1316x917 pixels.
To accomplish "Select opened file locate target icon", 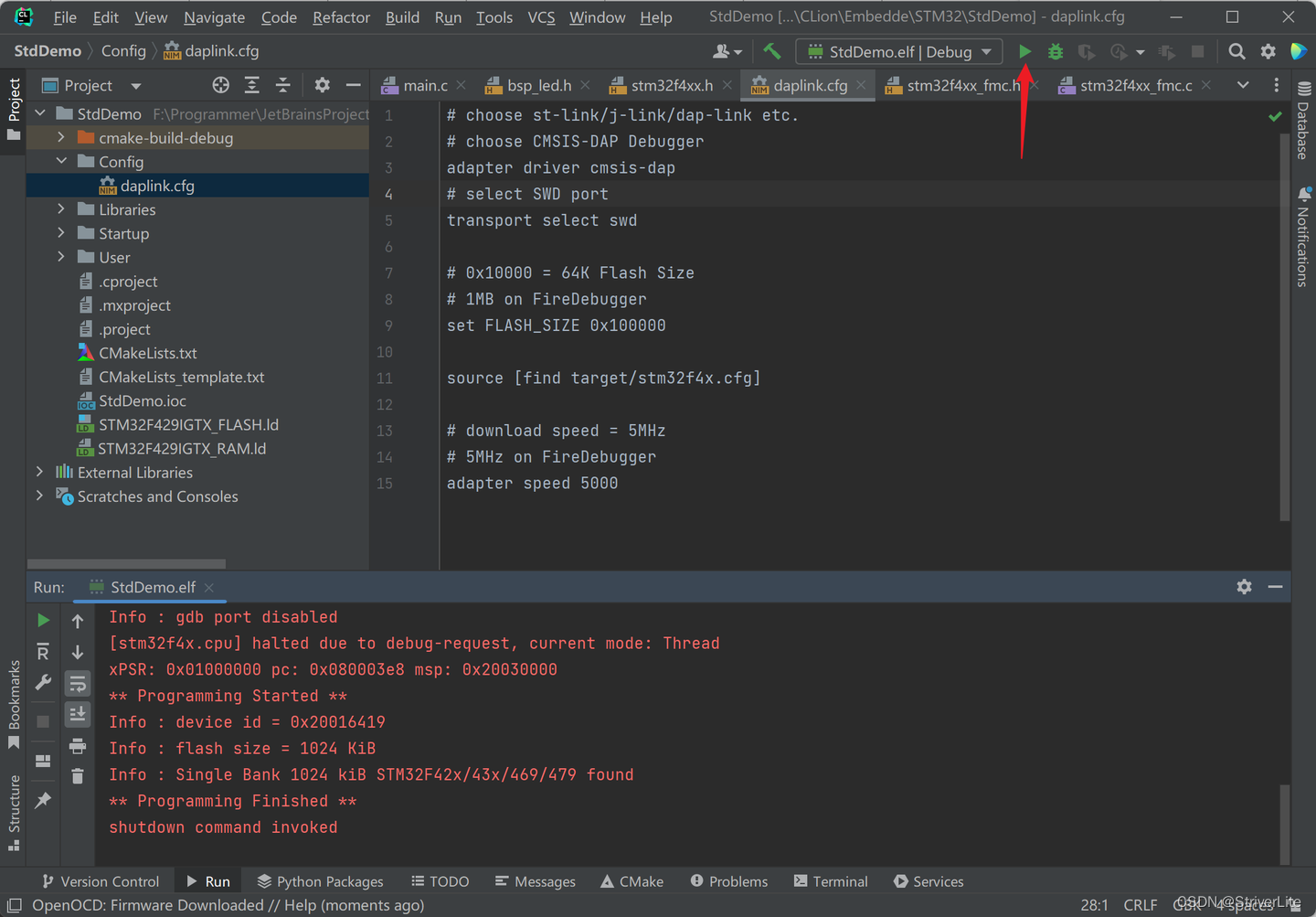I will click(x=221, y=85).
